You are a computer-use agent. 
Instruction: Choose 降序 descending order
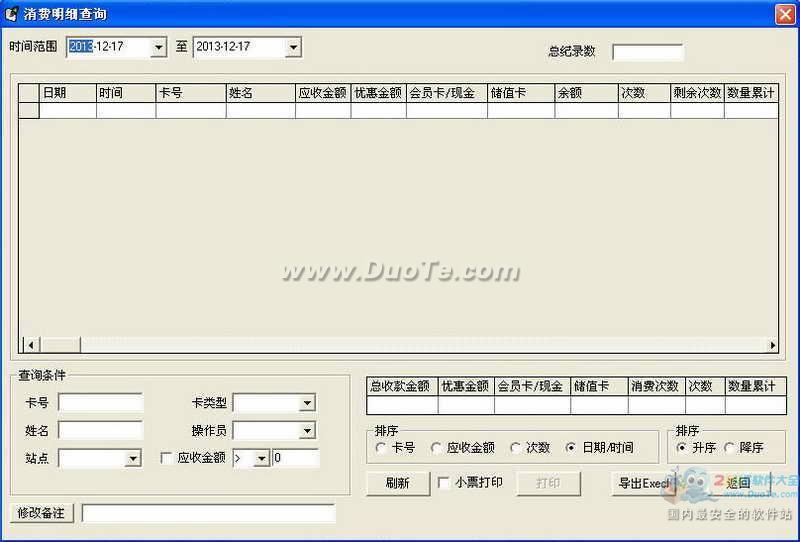pos(730,448)
